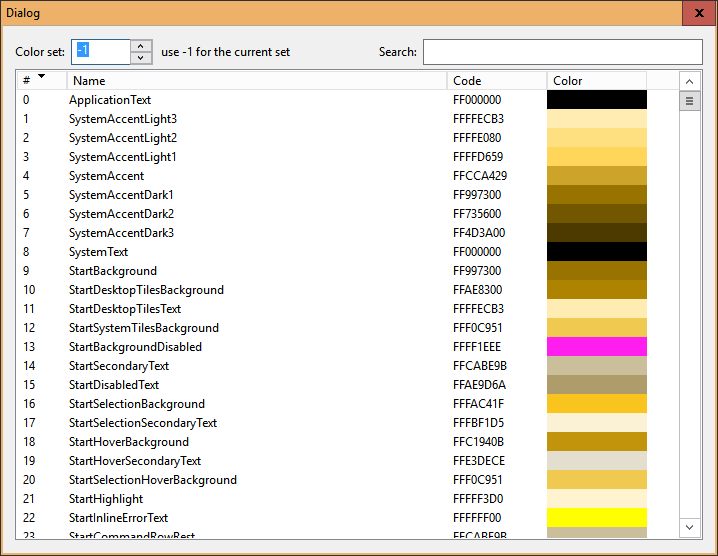Click the code FF4D3A00
The image size is (718, 556).
(479, 233)
